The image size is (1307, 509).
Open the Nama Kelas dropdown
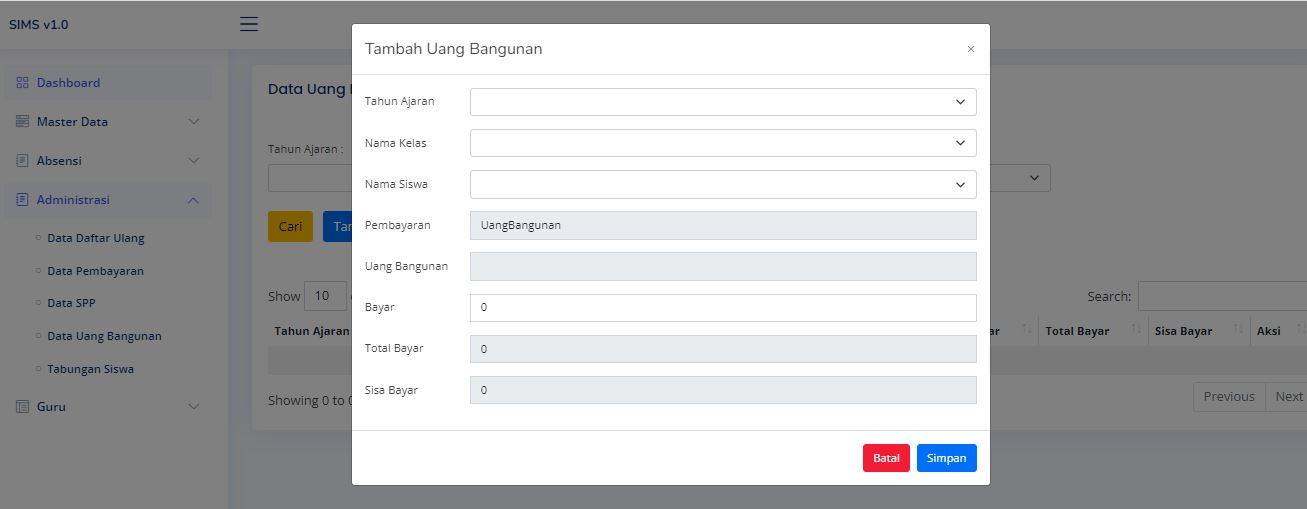[723, 143]
